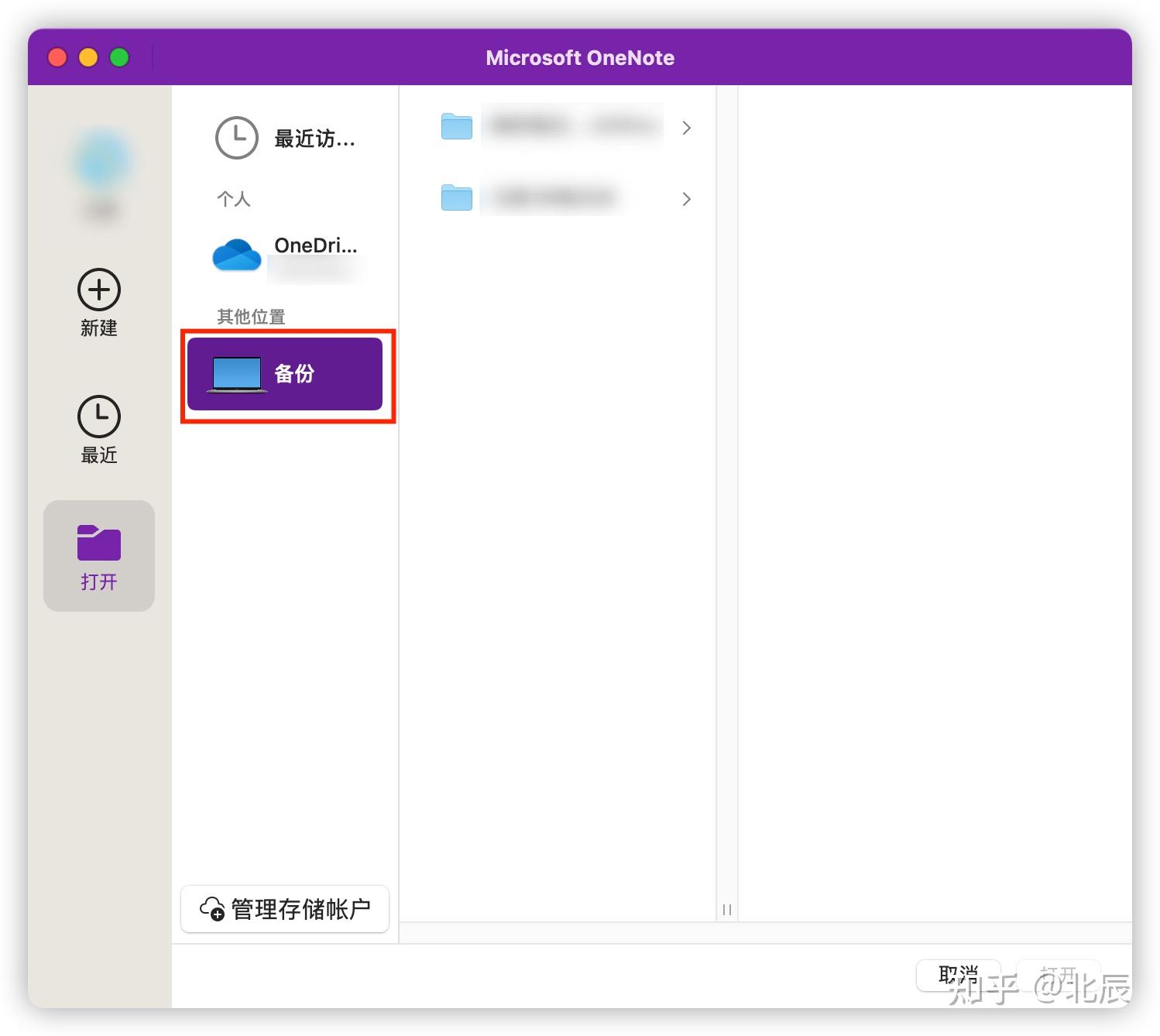Image resolution: width=1160 pixels, height=1036 pixels.
Task: Expand the first folder's chevron
Action: pos(686,128)
